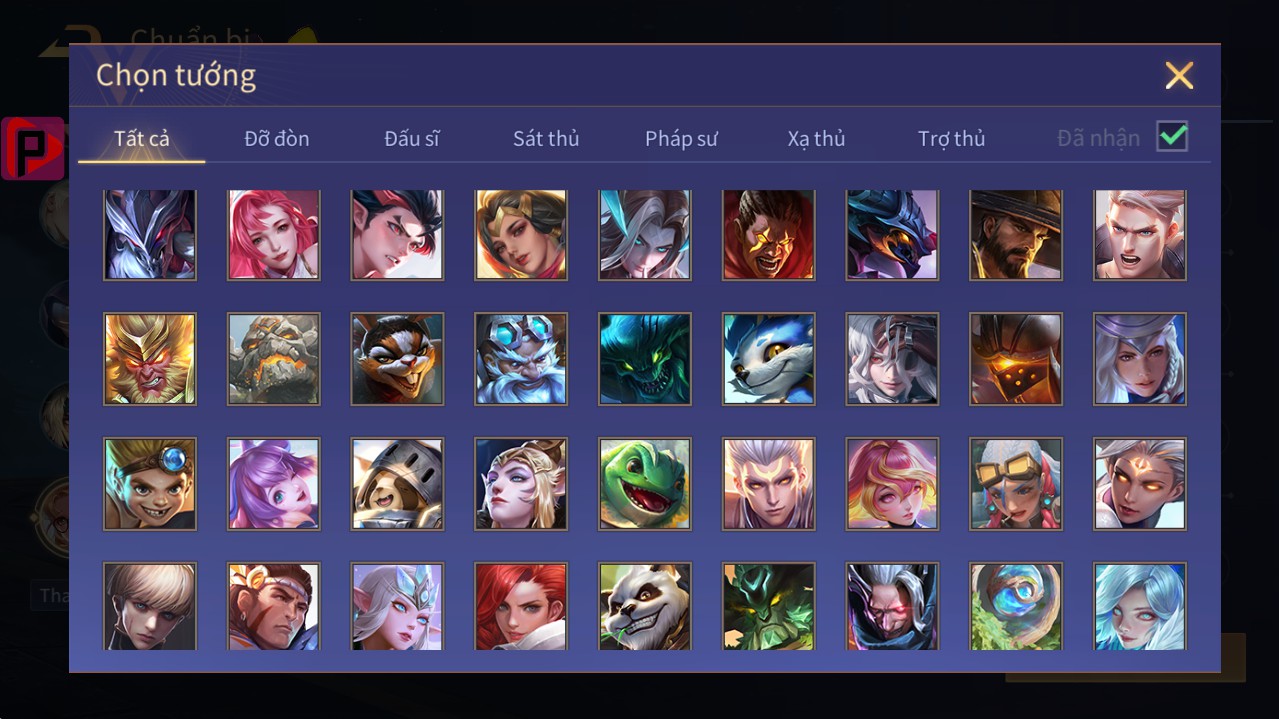
Task: Select the purple-haired bunny girl portrait
Action: tap(274, 484)
